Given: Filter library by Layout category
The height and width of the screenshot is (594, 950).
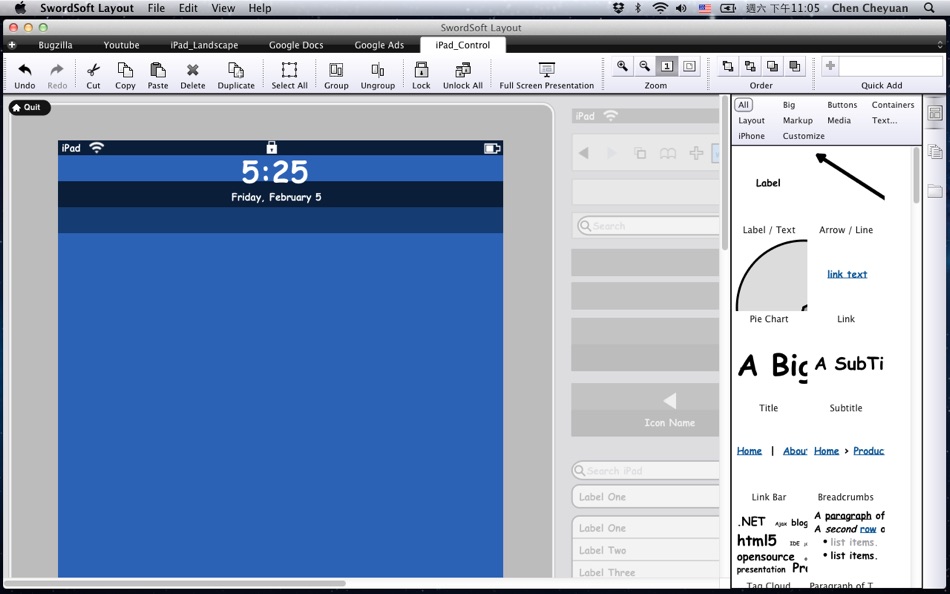Looking at the screenshot, I should click(751, 121).
